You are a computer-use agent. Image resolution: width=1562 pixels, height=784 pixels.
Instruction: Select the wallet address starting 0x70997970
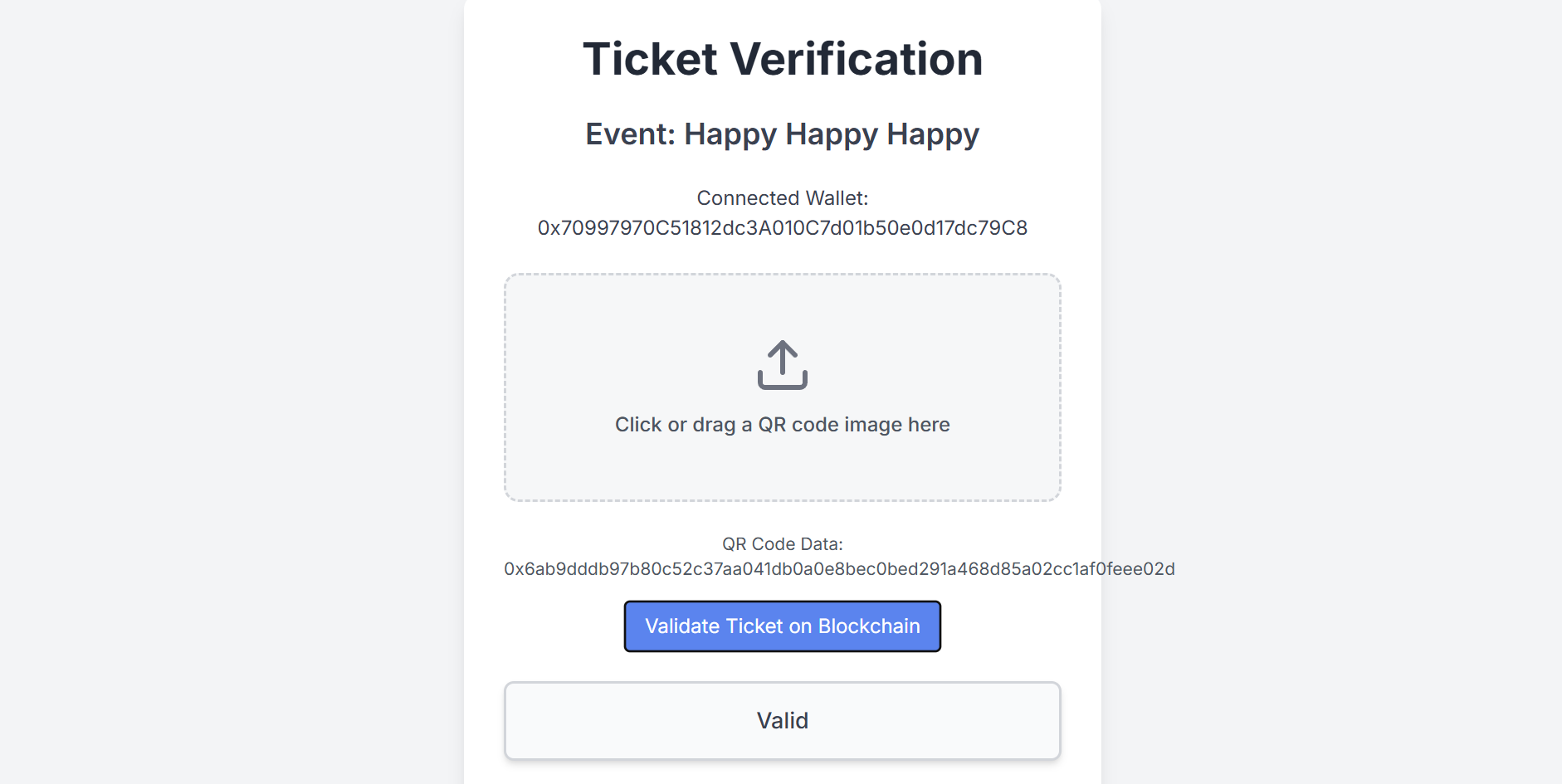click(x=781, y=227)
